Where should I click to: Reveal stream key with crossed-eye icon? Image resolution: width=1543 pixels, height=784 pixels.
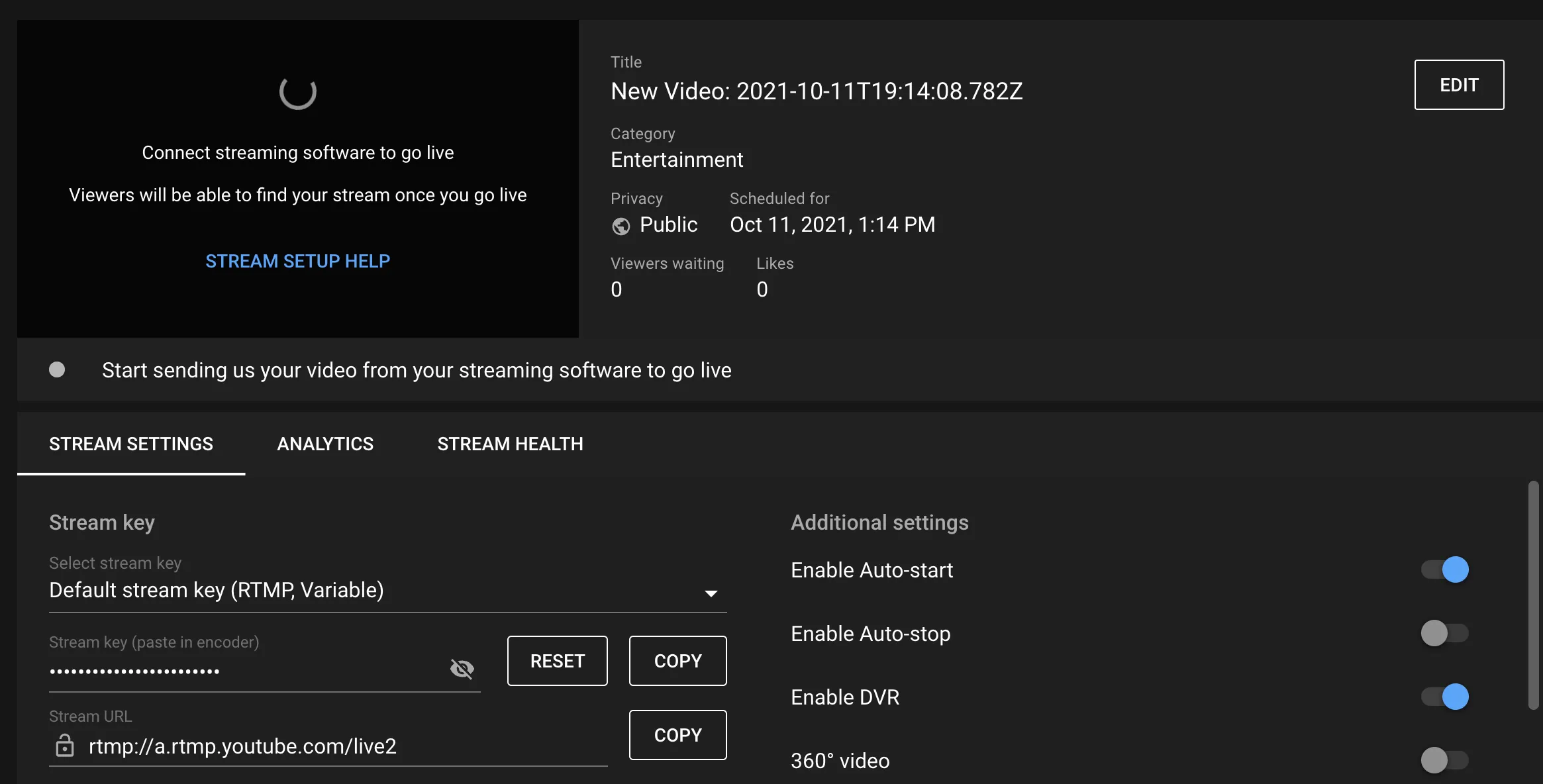click(x=462, y=669)
